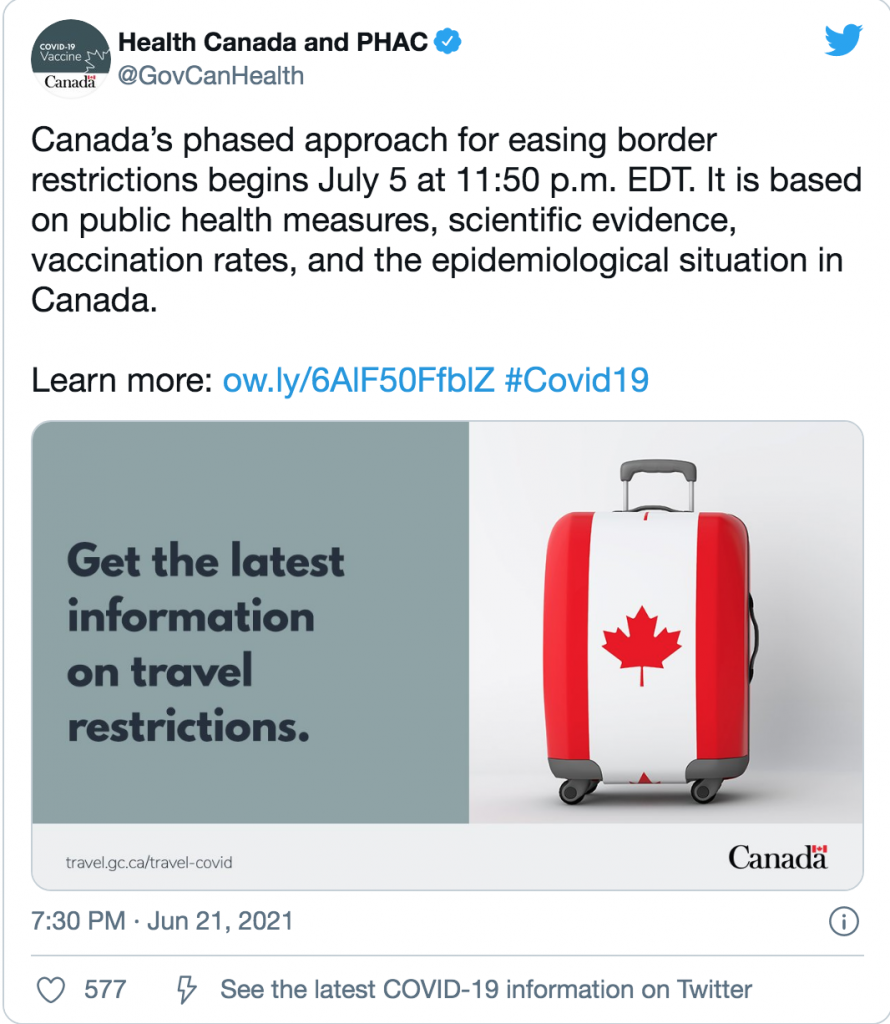Open the @GovCanHealth handle
This screenshot has height=1024, width=890.
(x=211, y=76)
